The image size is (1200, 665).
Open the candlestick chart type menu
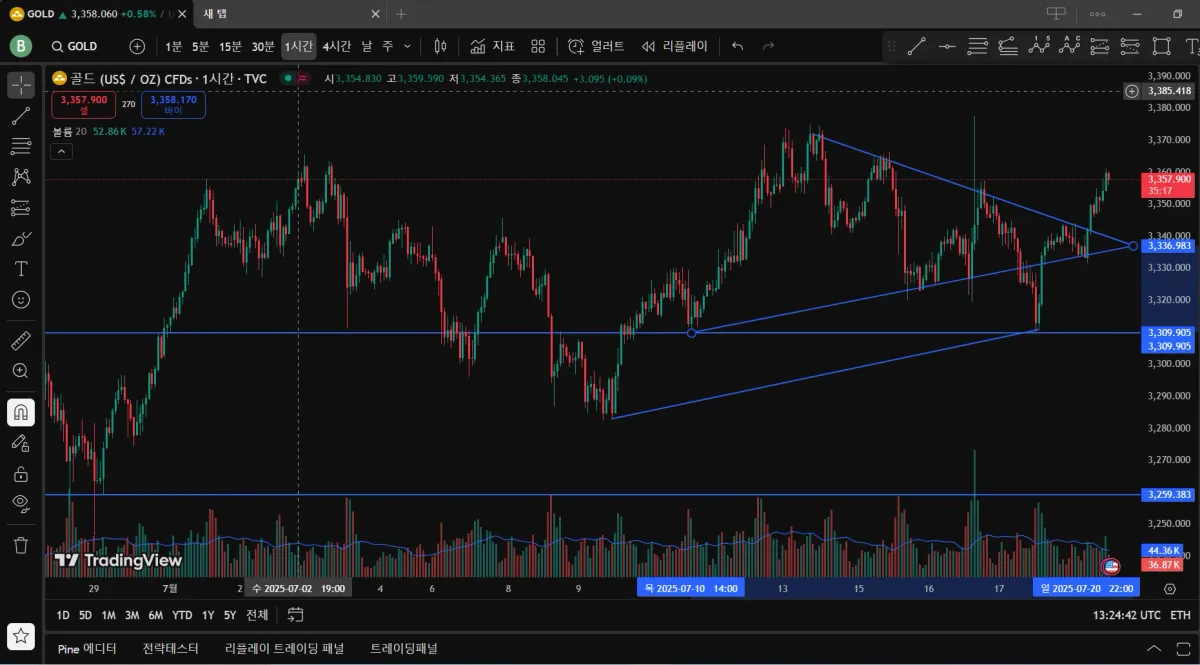coord(440,46)
